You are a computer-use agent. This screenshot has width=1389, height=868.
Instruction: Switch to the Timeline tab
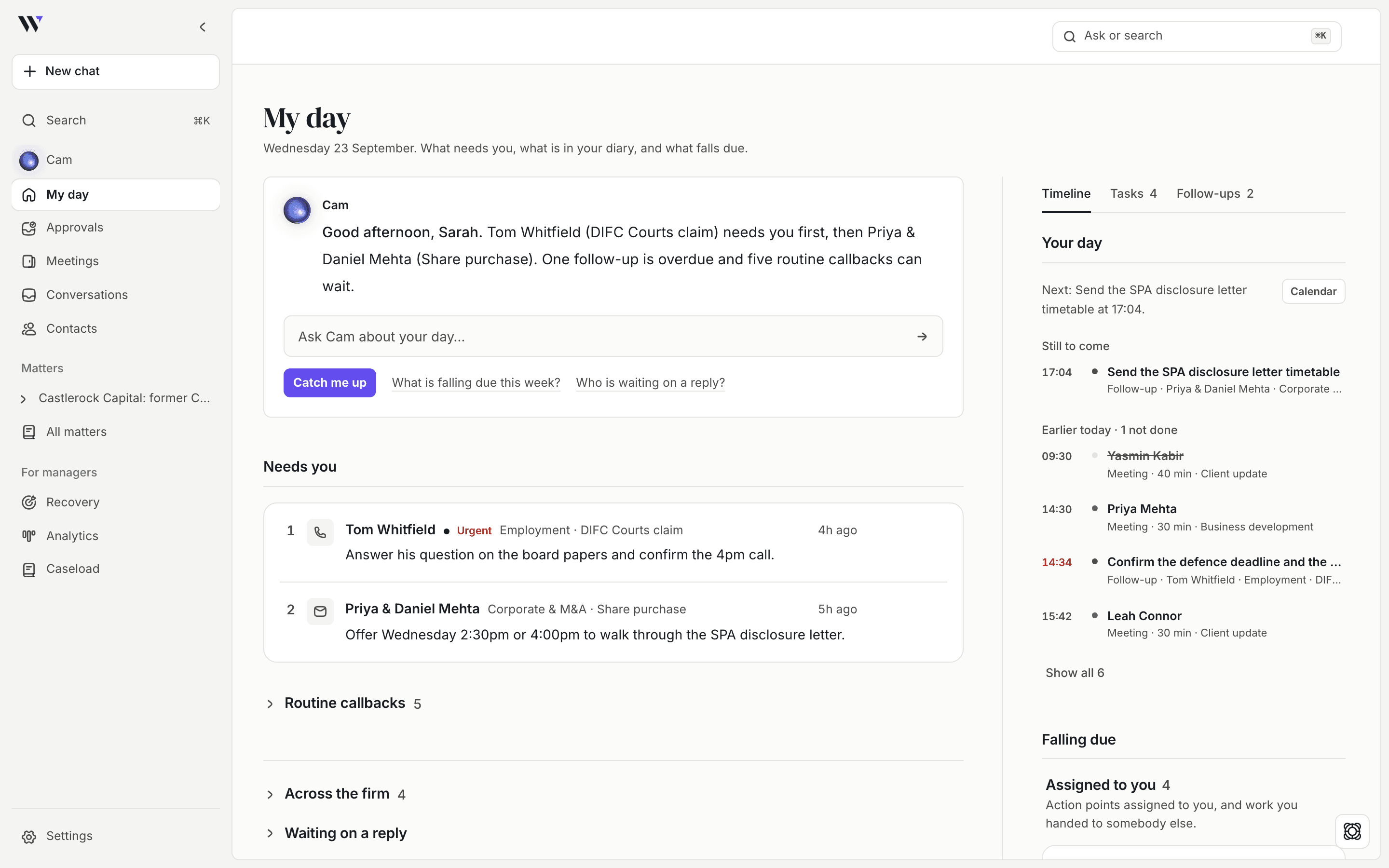[1066, 194]
